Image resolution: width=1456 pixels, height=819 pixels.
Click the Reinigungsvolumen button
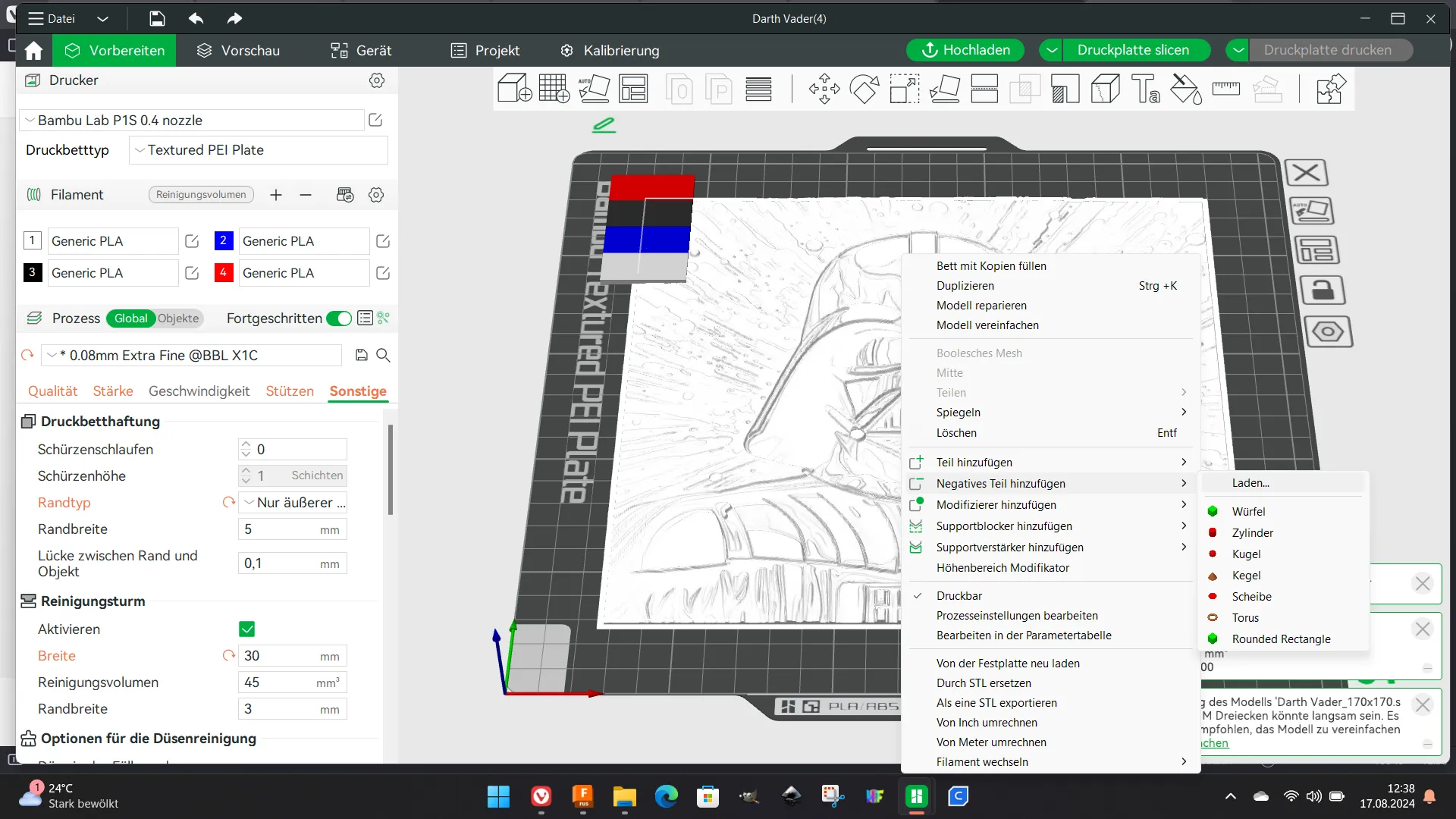tap(201, 195)
